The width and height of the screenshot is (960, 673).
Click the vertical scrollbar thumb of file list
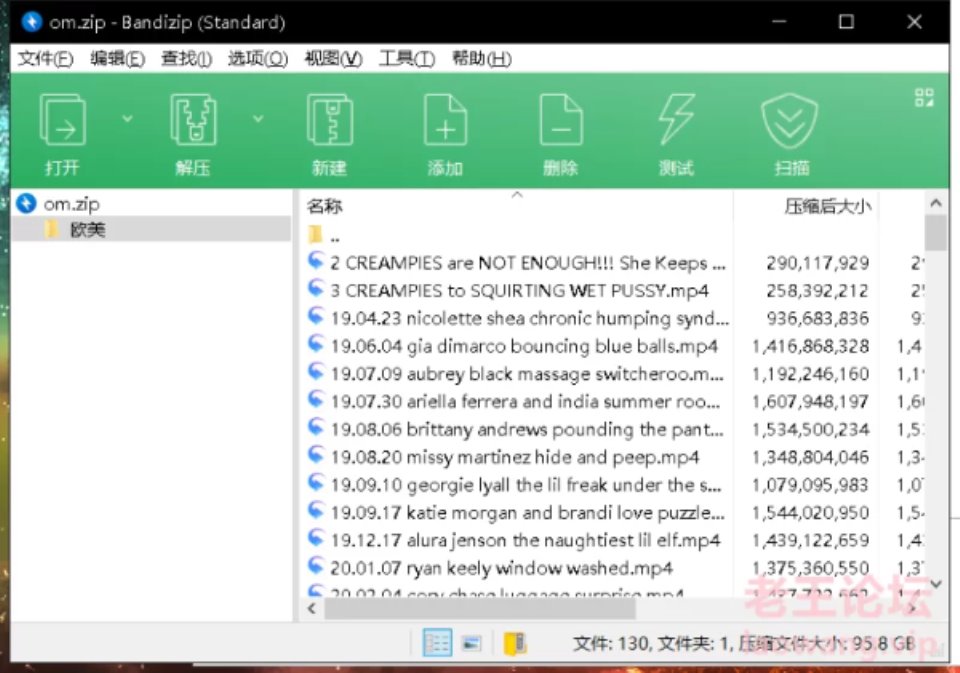(936, 233)
